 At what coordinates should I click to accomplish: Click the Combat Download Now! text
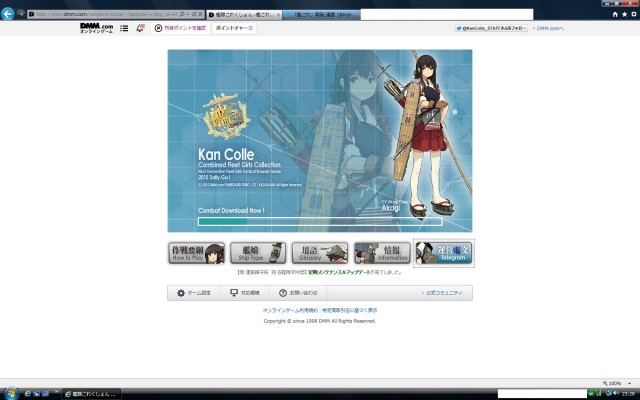(x=231, y=211)
